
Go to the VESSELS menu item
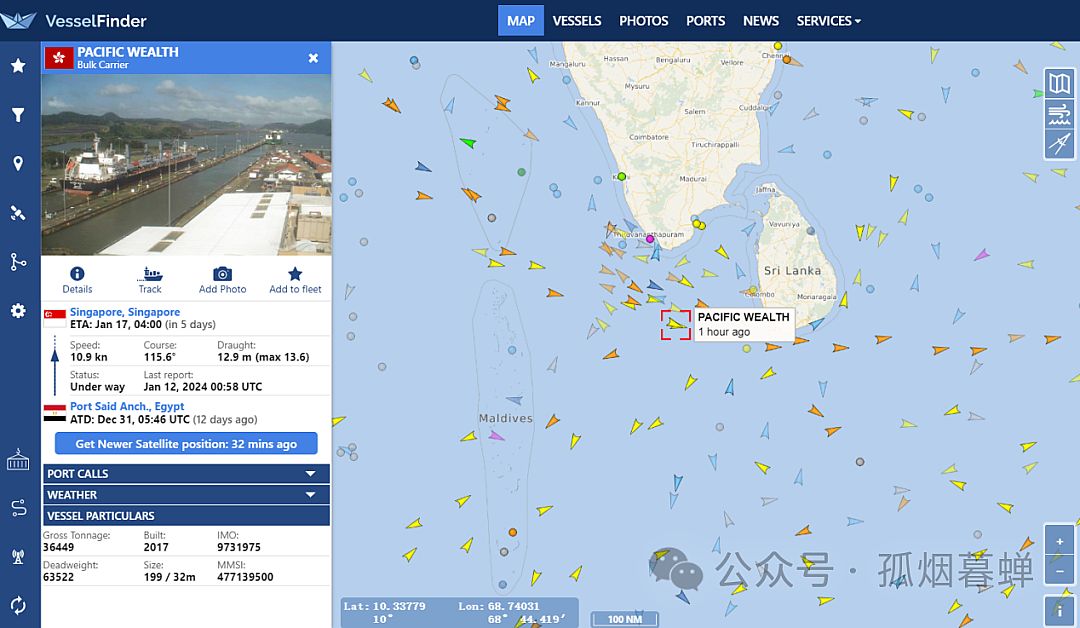coord(577,21)
